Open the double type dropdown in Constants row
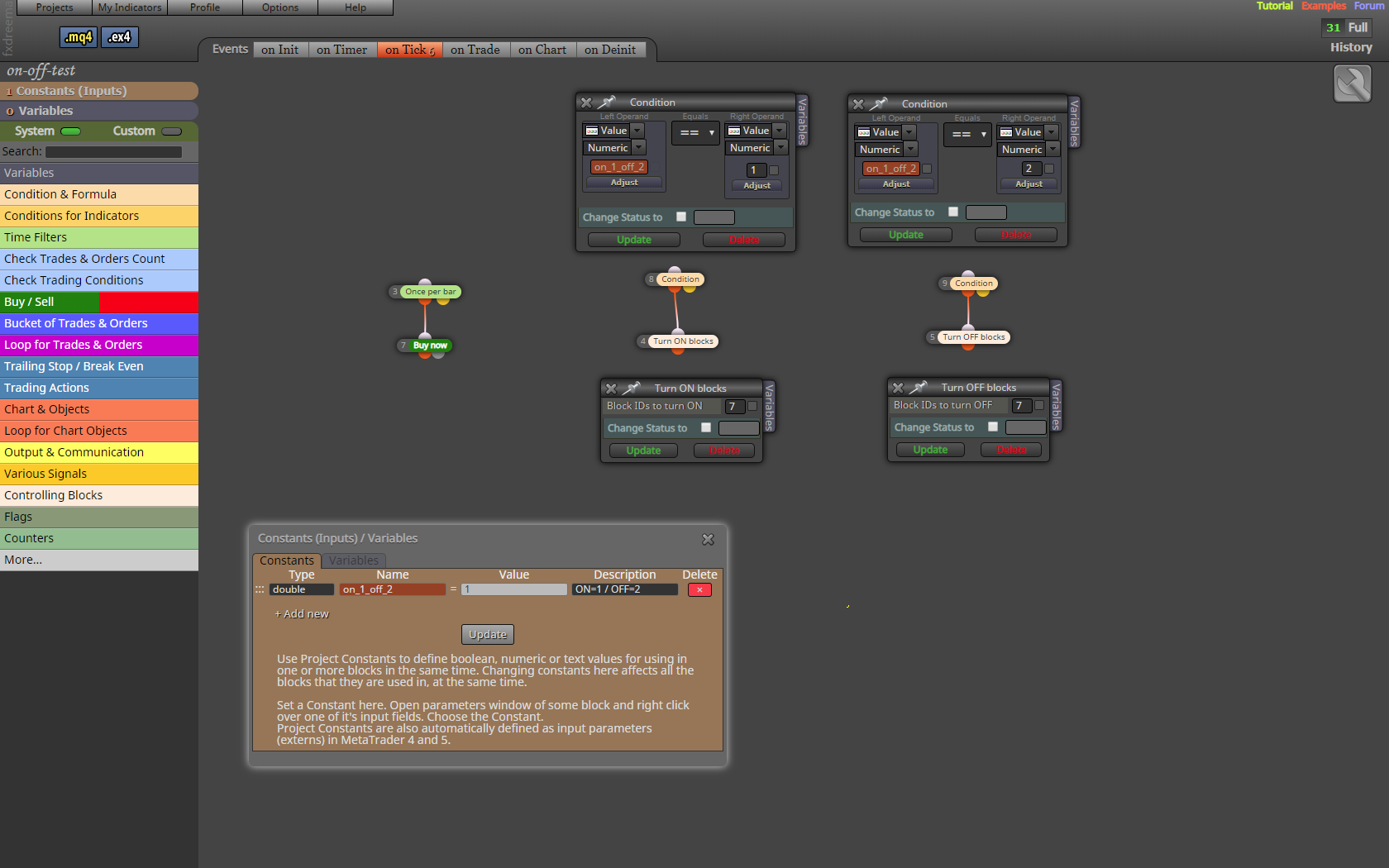The image size is (1389, 868). click(x=302, y=590)
